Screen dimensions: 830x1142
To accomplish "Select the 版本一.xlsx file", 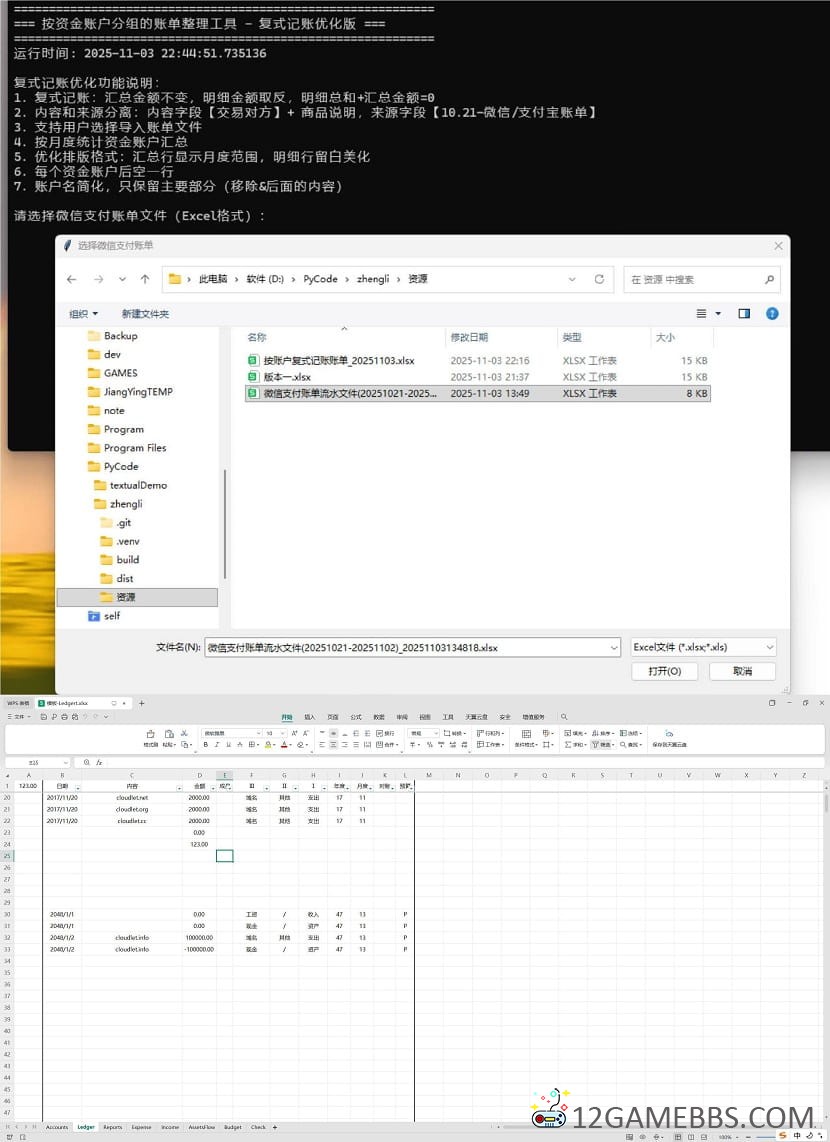I will click(x=287, y=377).
